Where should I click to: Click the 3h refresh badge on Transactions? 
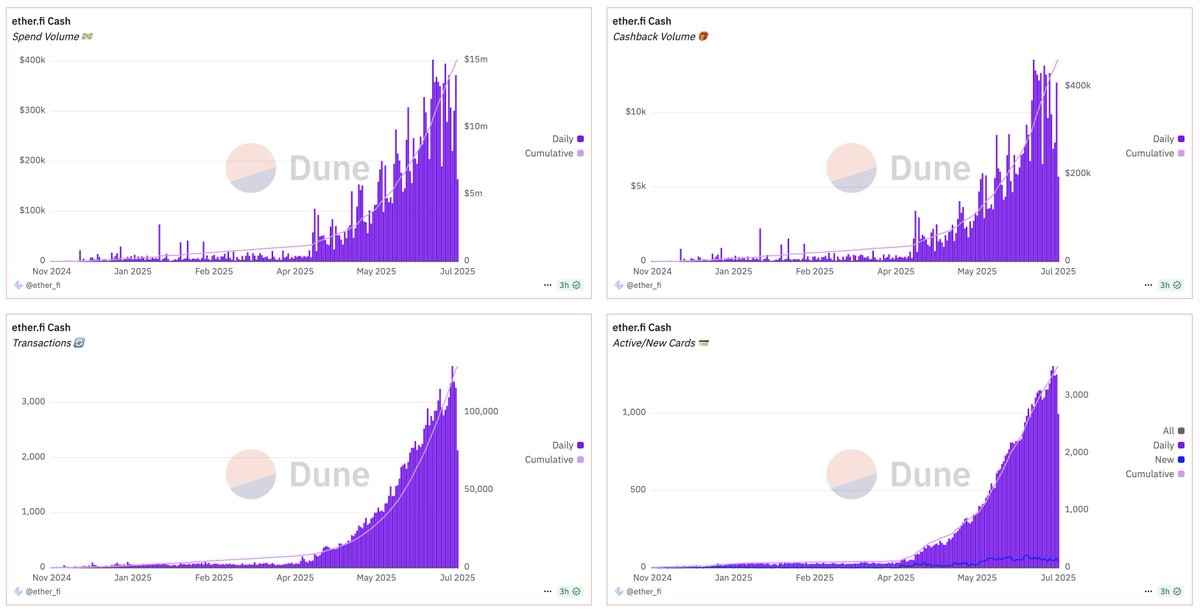click(570, 592)
